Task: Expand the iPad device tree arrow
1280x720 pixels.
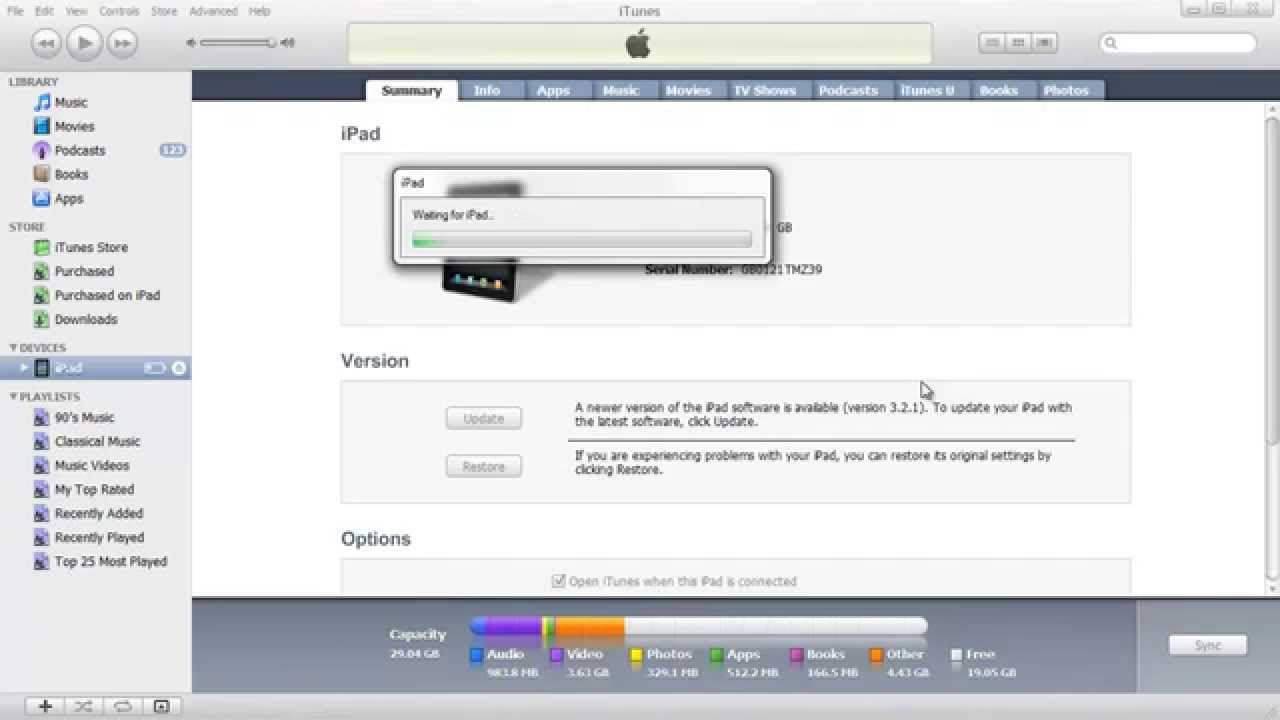Action: click(24, 368)
